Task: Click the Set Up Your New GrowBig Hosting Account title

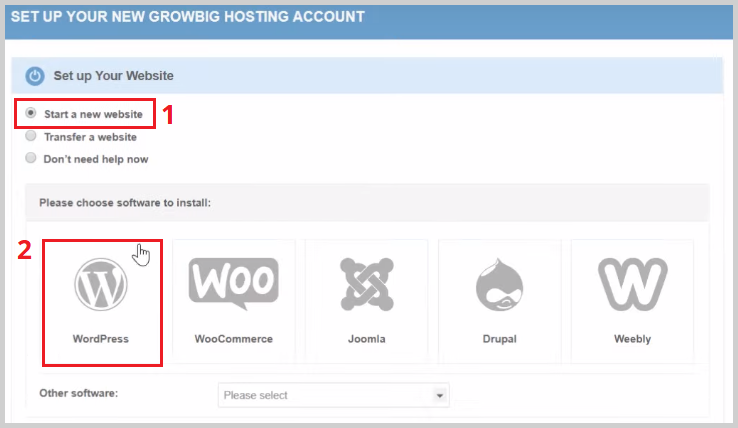Action: click(188, 17)
